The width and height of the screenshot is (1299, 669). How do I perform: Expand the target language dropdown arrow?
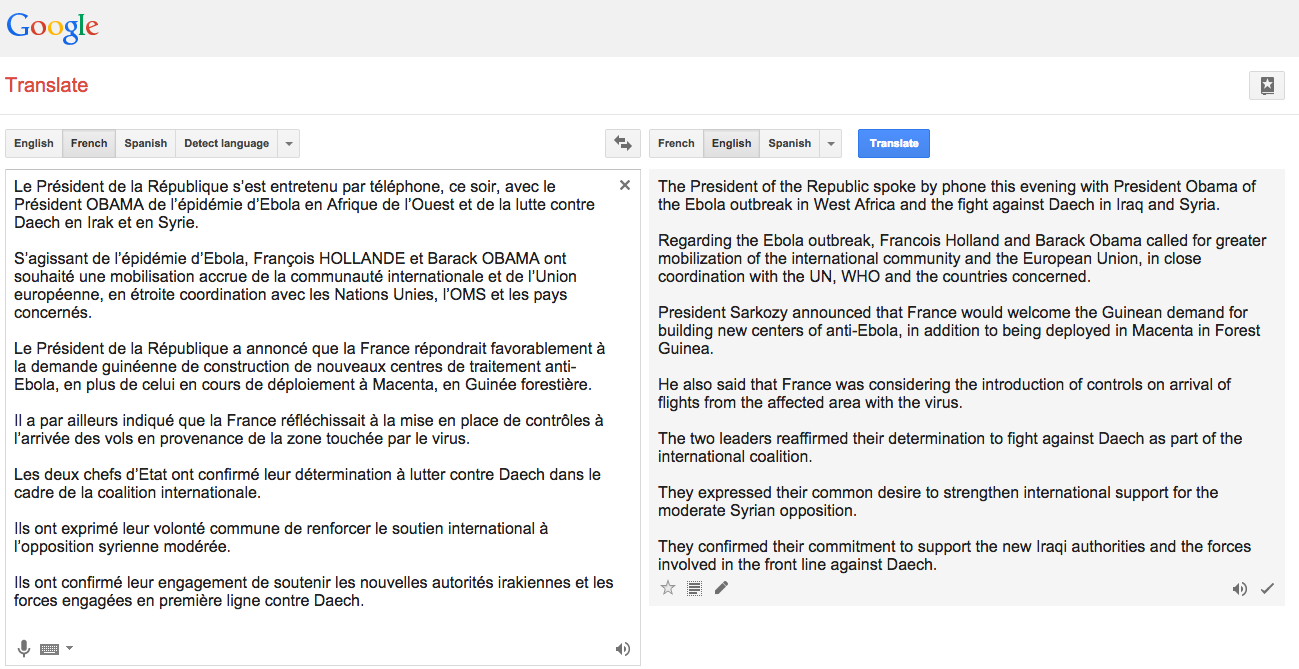(831, 143)
